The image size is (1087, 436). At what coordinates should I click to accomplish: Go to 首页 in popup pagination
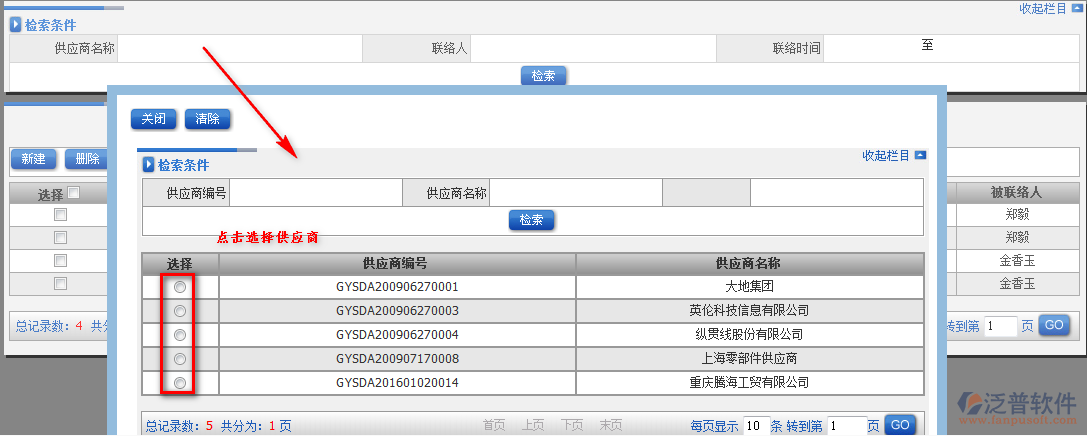coord(494,426)
